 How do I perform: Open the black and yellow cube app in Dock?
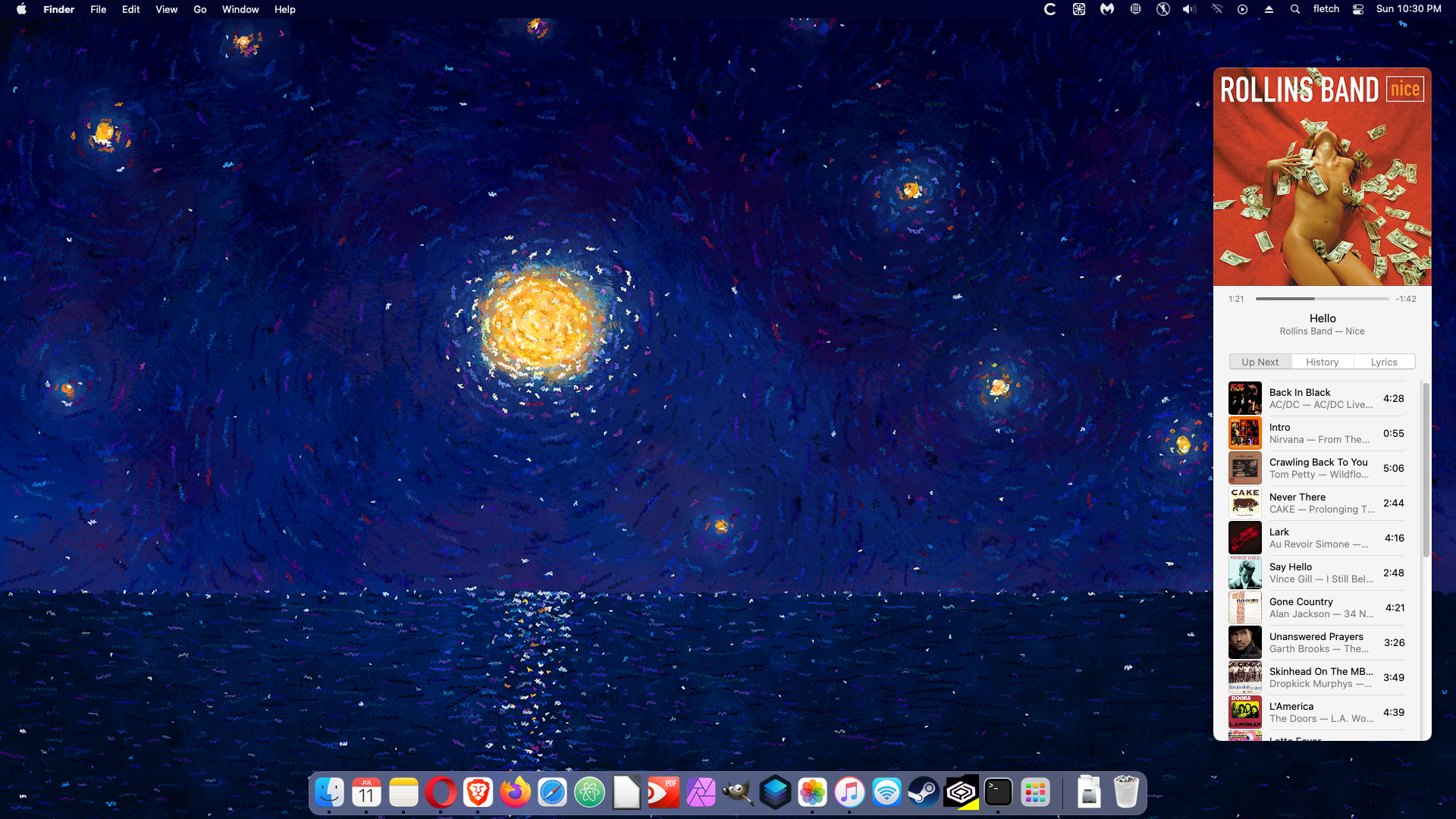[x=961, y=792]
